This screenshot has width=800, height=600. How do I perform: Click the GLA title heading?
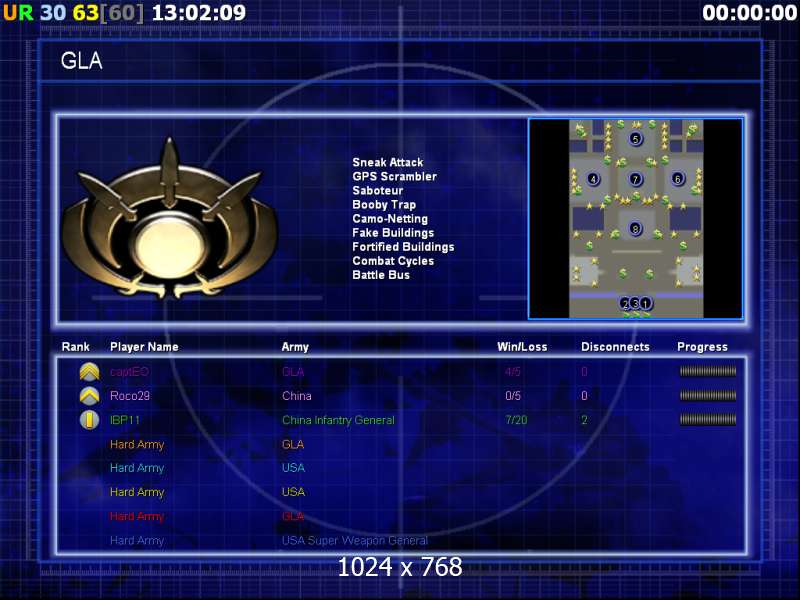click(82, 61)
